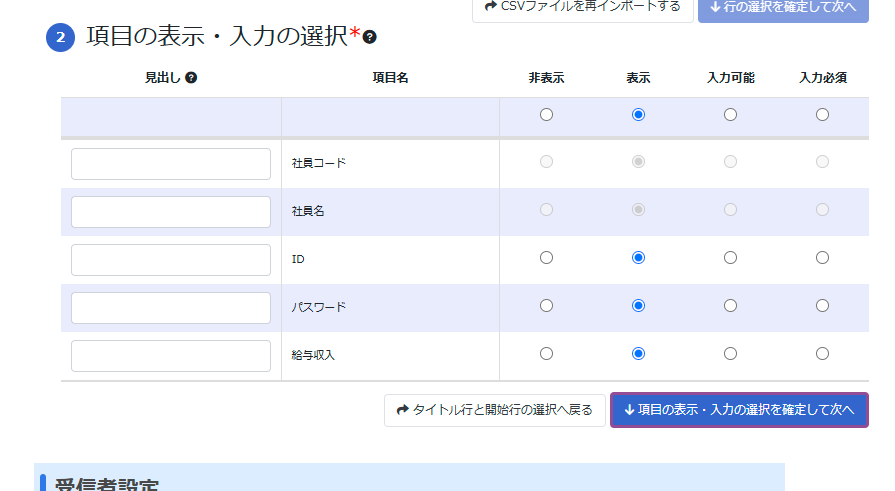This screenshot has width=895, height=491.
Task: Click 見出し input field for 社員コード
Action: click(171, 164)
